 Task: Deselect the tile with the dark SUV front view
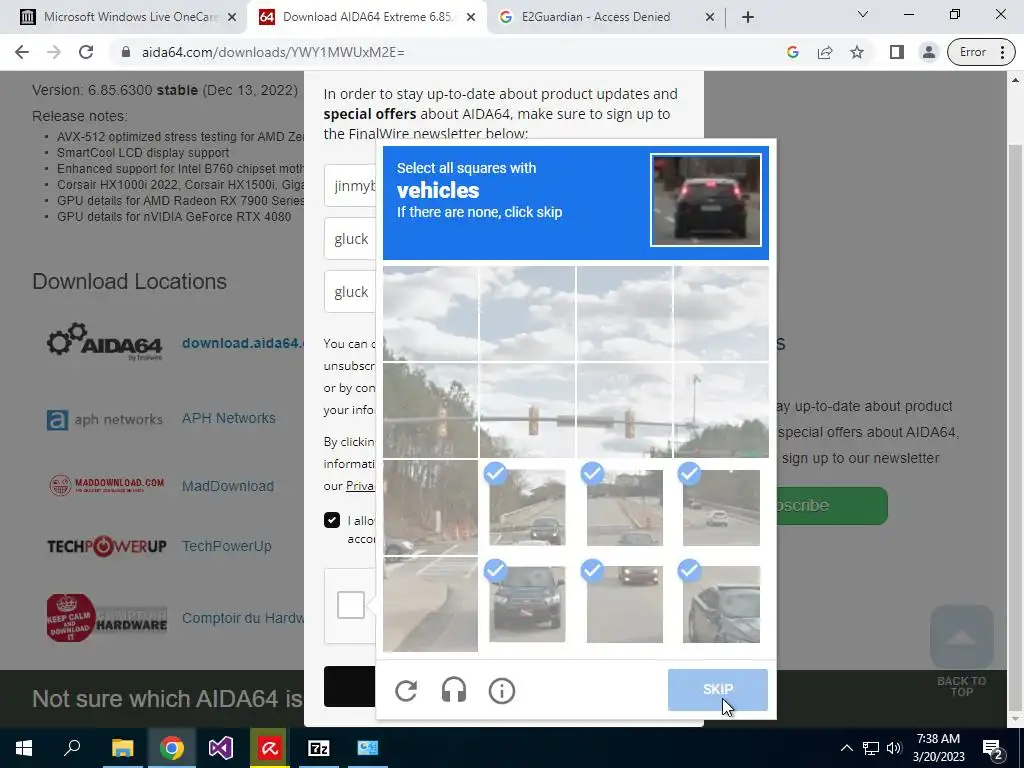pyautogui.click(x=528, y=604)
